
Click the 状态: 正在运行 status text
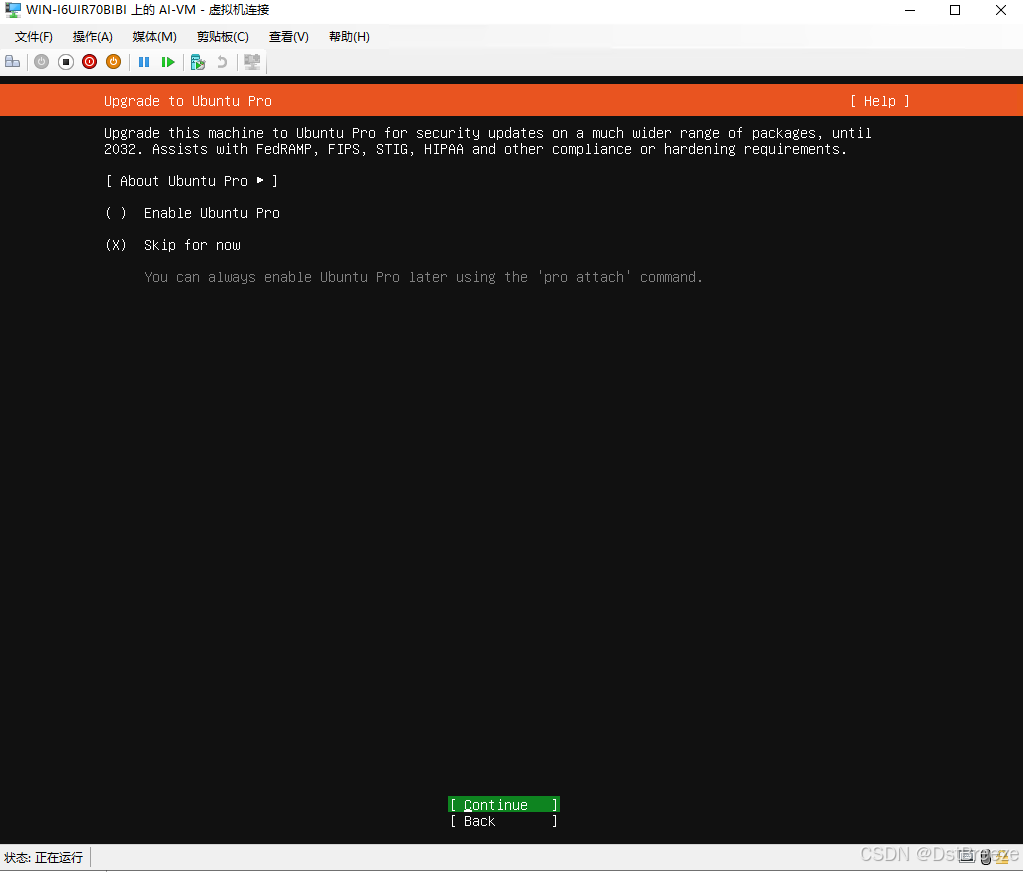coord(44,857)
